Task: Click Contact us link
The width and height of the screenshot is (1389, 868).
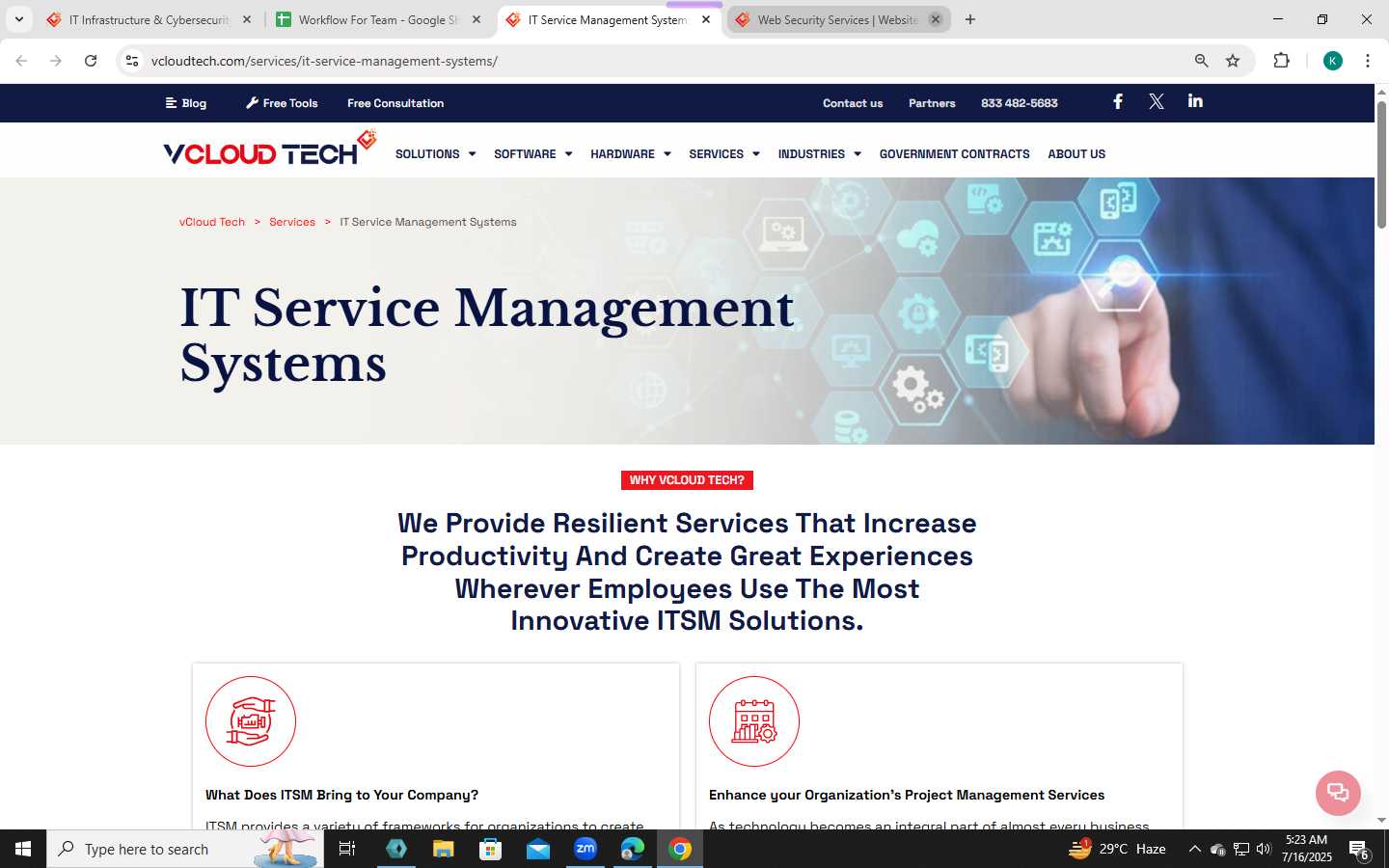Action: [x=853, y=103]
